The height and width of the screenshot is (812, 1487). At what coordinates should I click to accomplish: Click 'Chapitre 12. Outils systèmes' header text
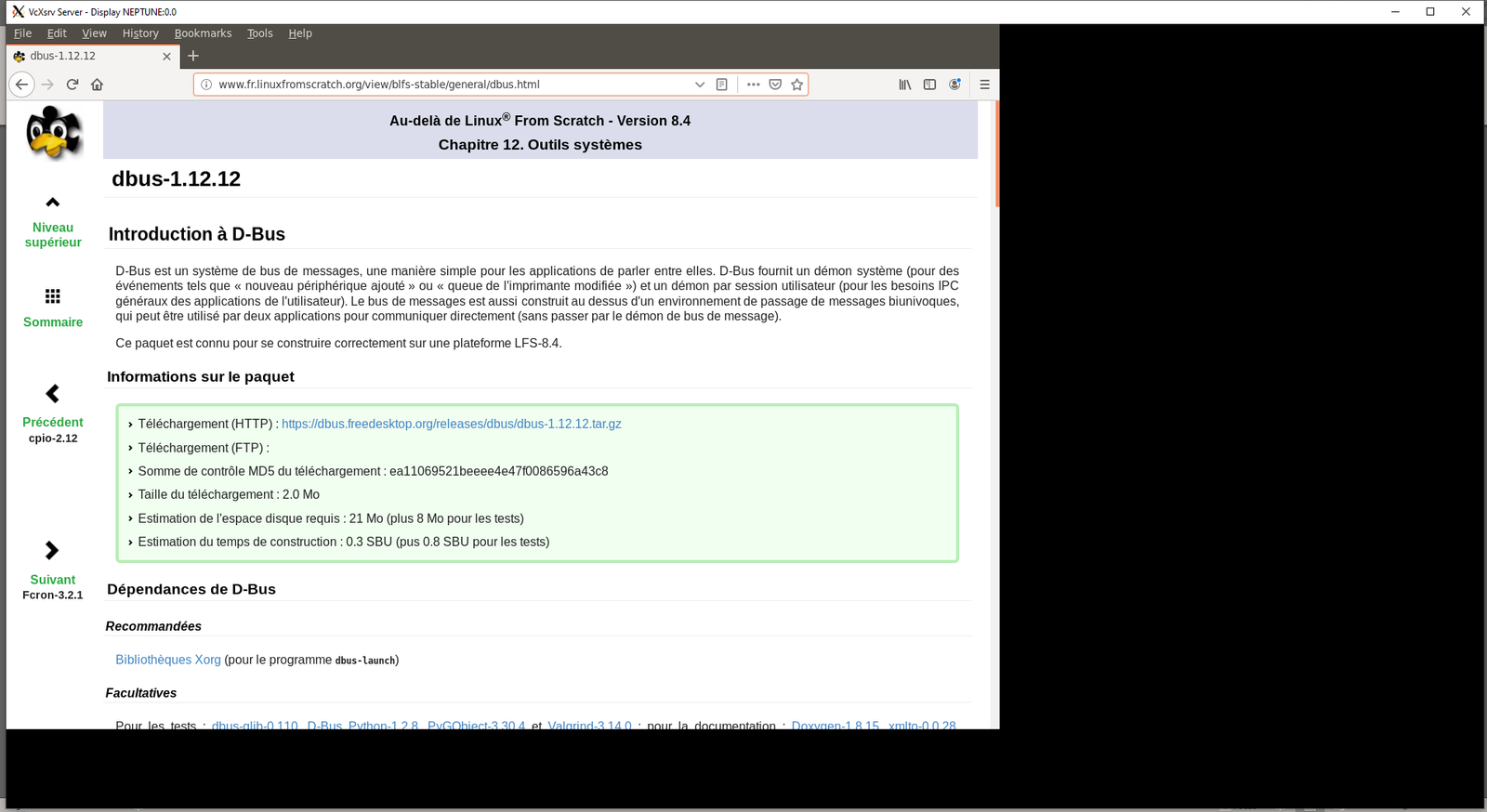pos(540,145)
